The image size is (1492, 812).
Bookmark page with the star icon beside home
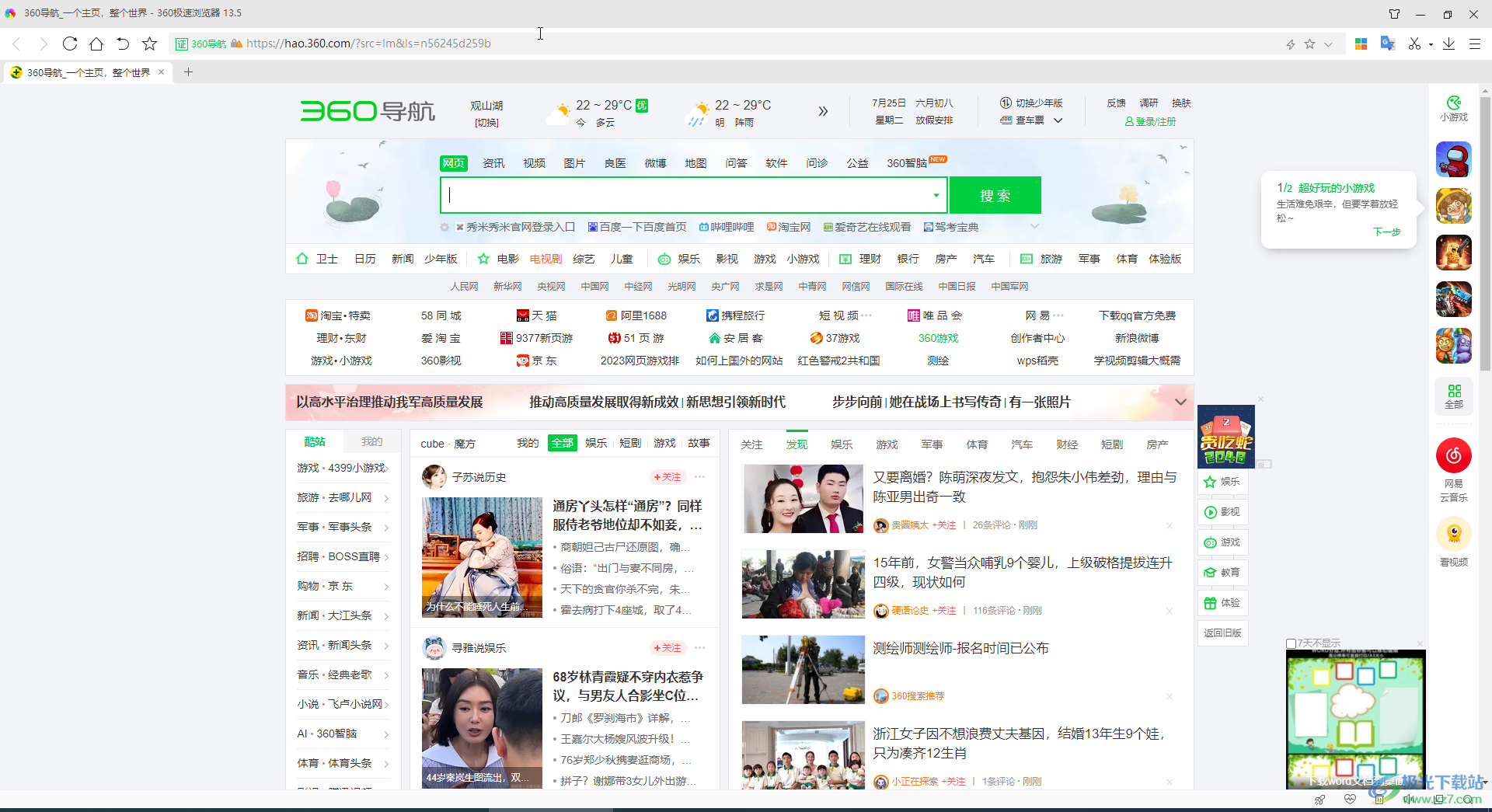[150, 44]
